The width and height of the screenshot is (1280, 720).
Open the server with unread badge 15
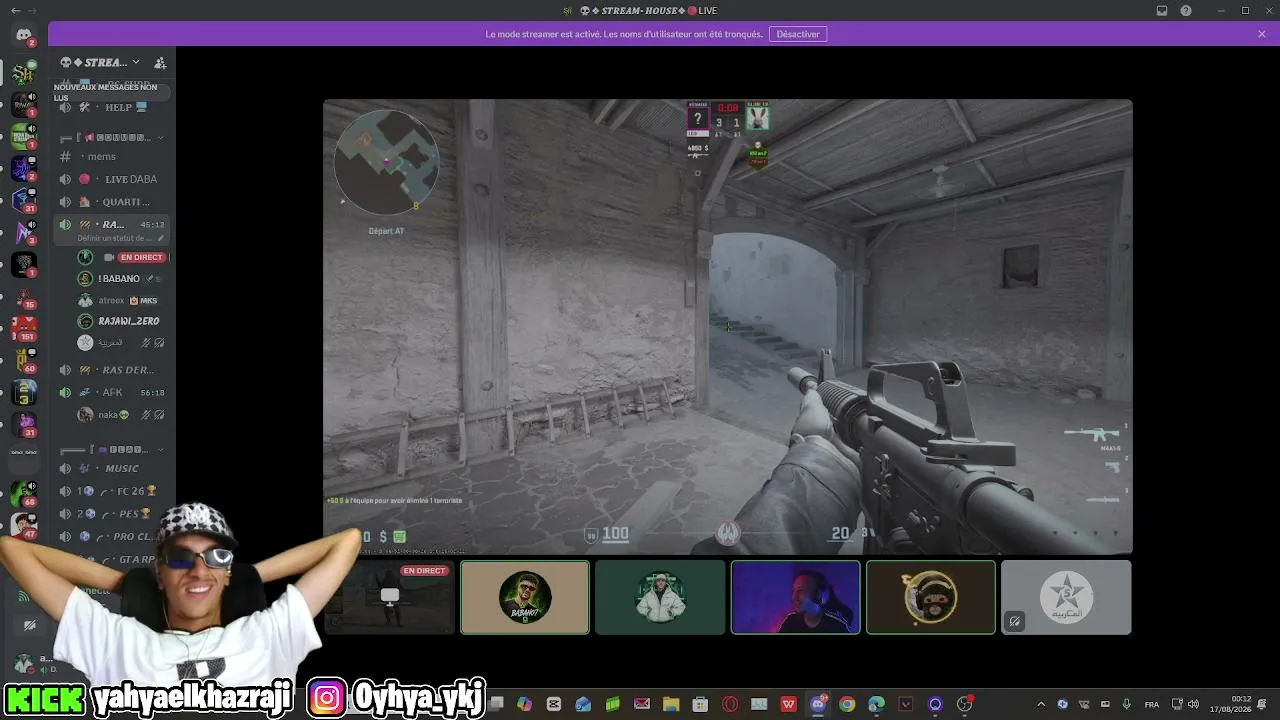pyautogui.click(x=24, y=295)
